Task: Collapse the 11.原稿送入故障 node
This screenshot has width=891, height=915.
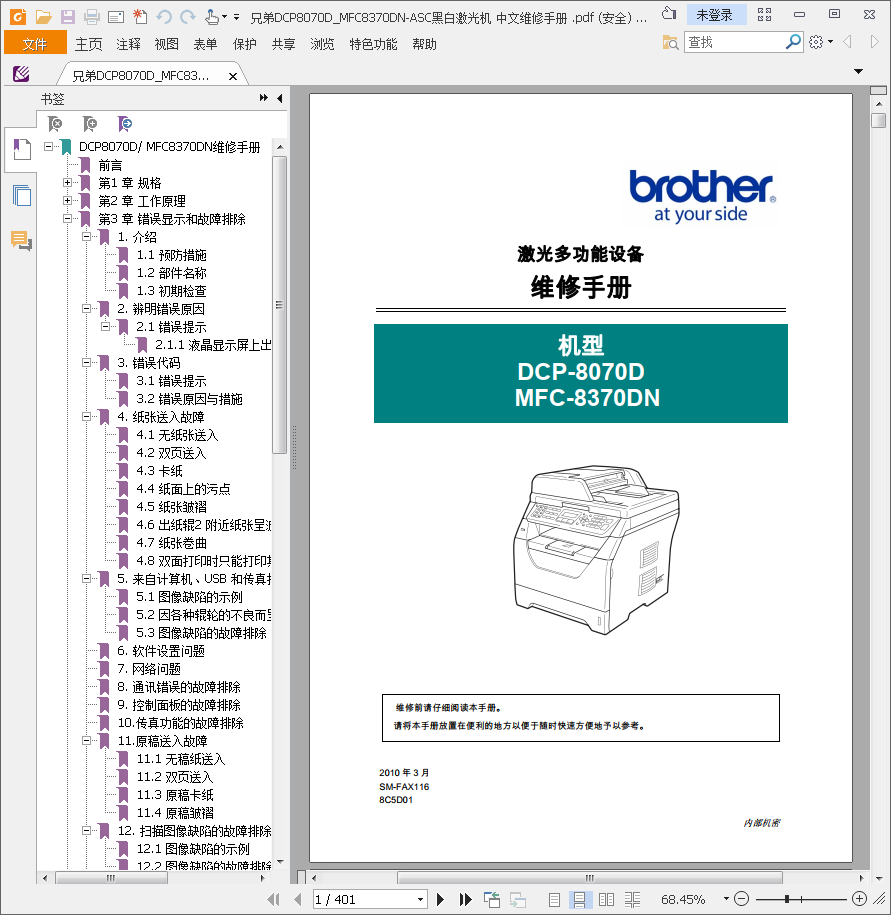Action: [x=87, y=741]
